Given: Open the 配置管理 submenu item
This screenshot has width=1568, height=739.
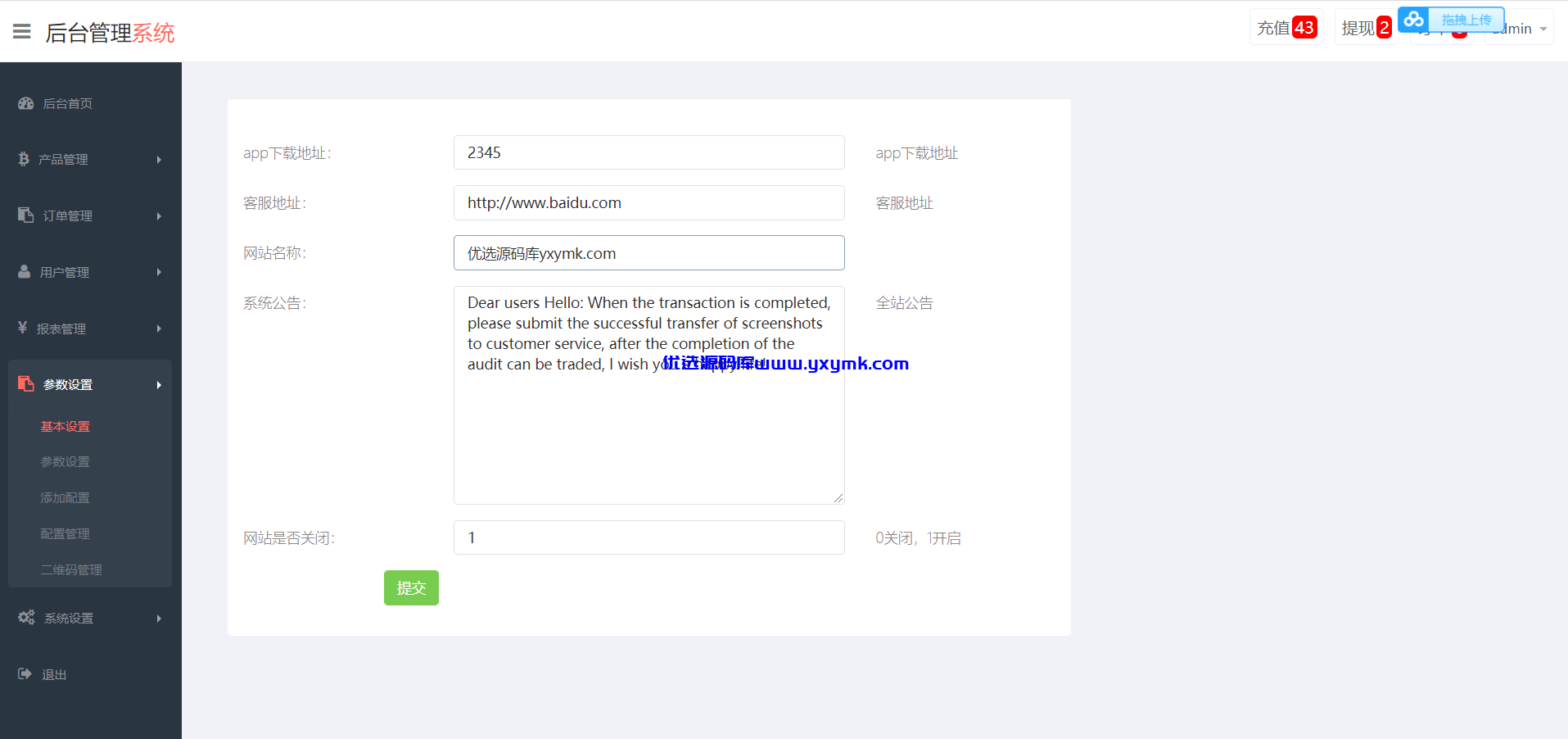Looking at the screenshot, I should [x=66, y=534].
